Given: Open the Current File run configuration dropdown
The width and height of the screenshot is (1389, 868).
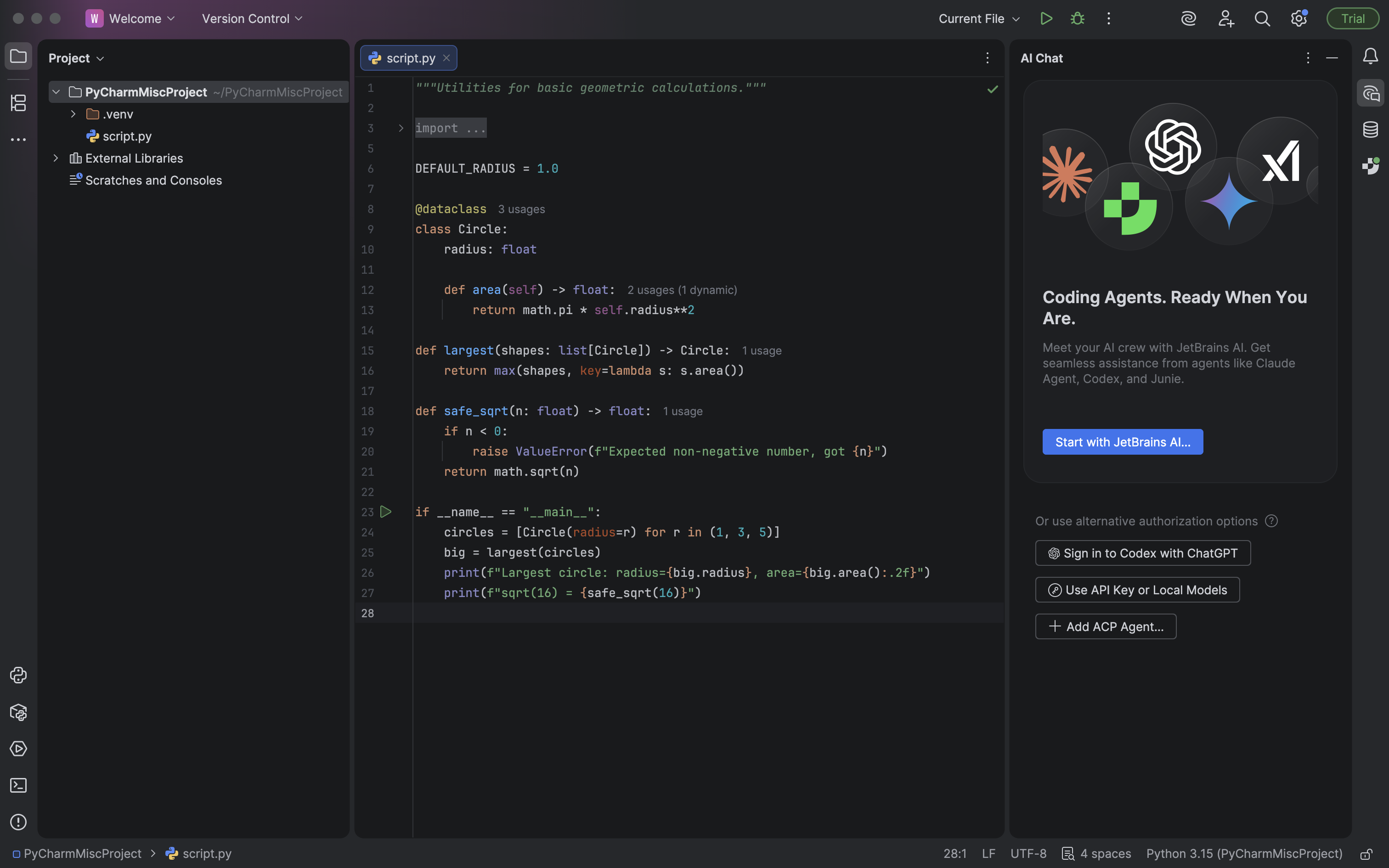Looking at the screenshot, I should coord(979,18).
